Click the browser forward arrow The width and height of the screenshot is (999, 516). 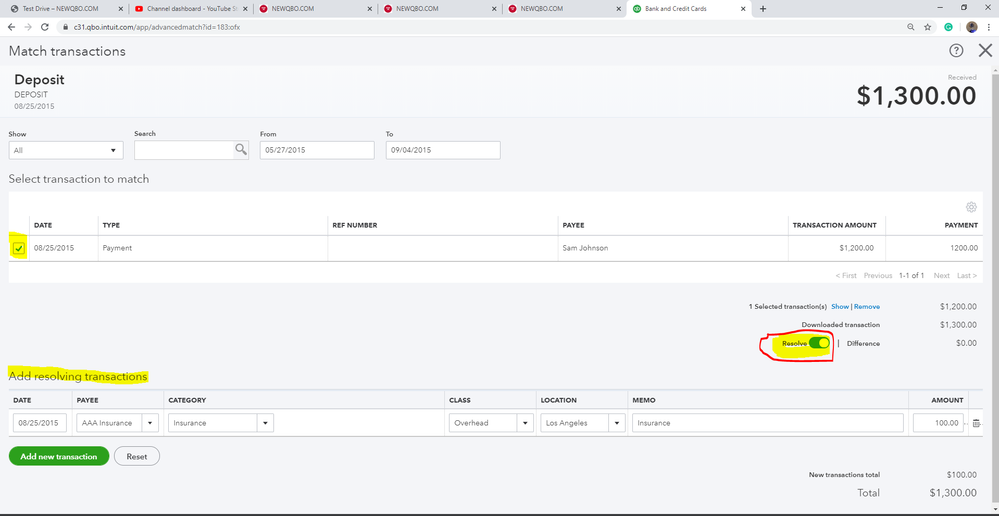28,27
